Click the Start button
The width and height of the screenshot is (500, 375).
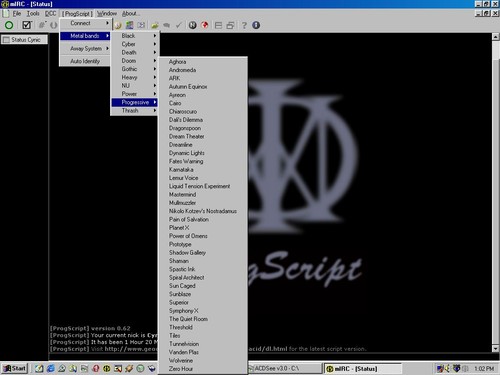[x=15, y=368]
